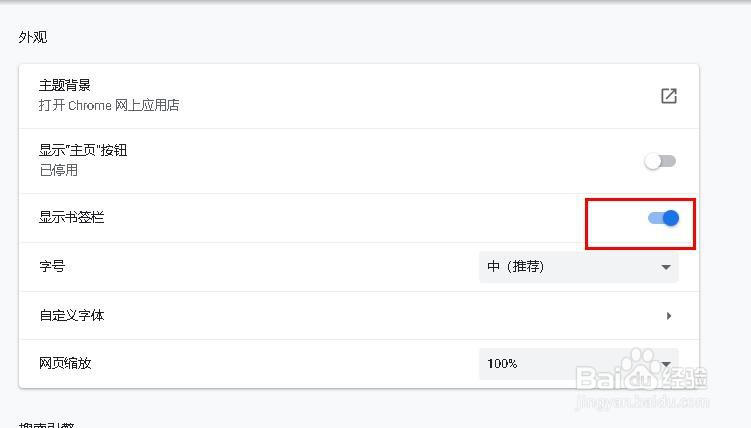Click the 显示书签栏 label text
The height and width of the screenshot is (428, 751).
click(71, 217)
